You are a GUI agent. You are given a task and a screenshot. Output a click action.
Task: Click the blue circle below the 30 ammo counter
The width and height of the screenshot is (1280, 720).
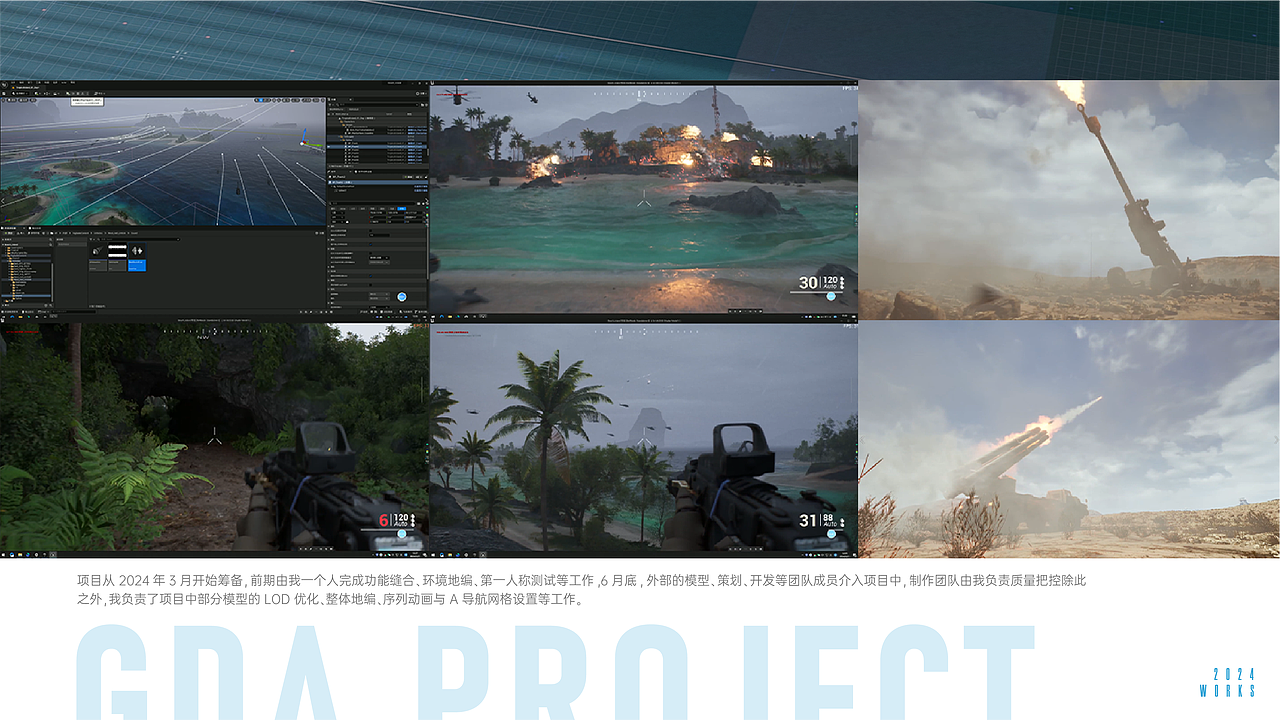point(829,295)
